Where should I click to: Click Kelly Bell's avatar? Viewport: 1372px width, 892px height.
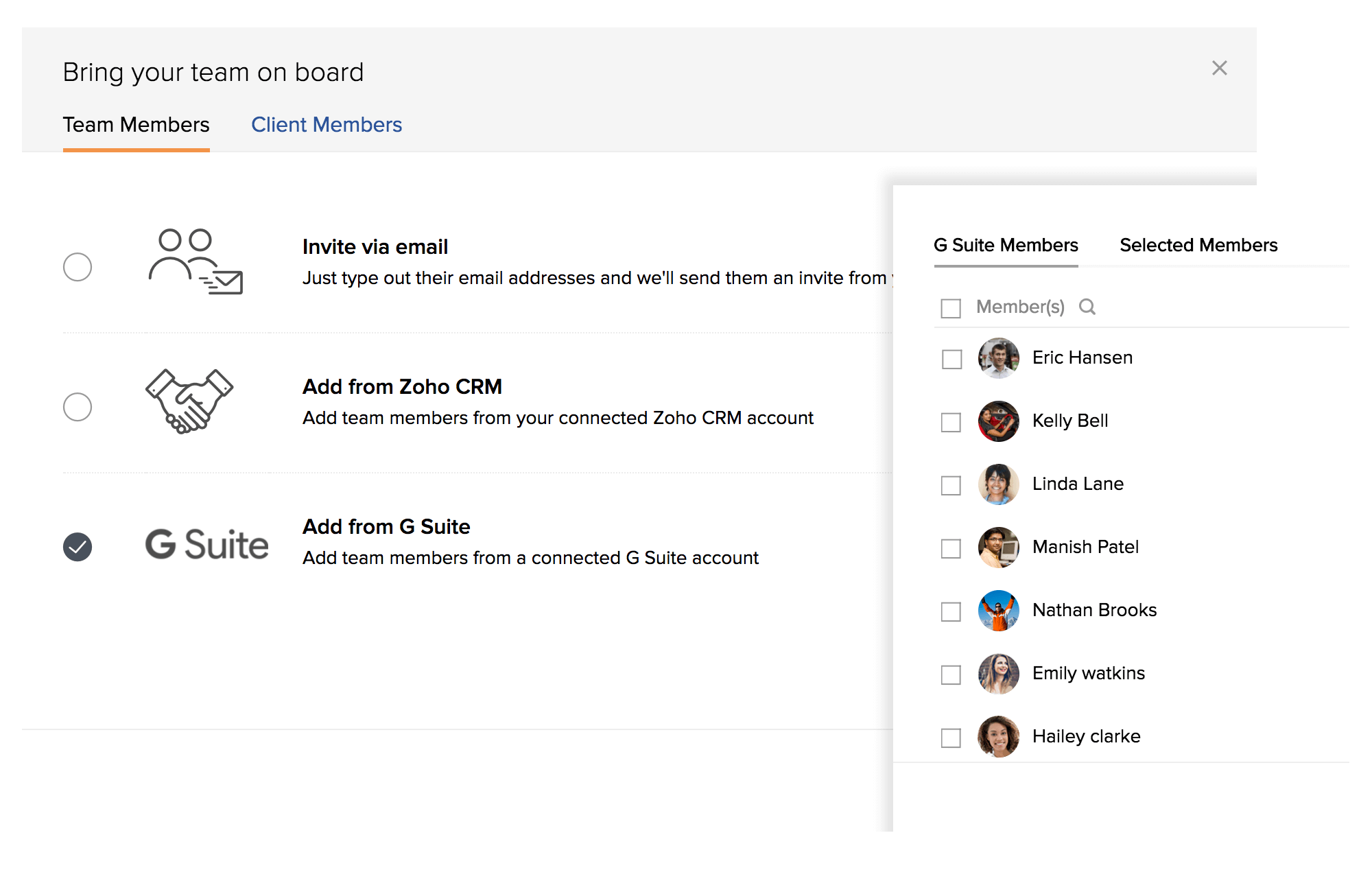998,421
